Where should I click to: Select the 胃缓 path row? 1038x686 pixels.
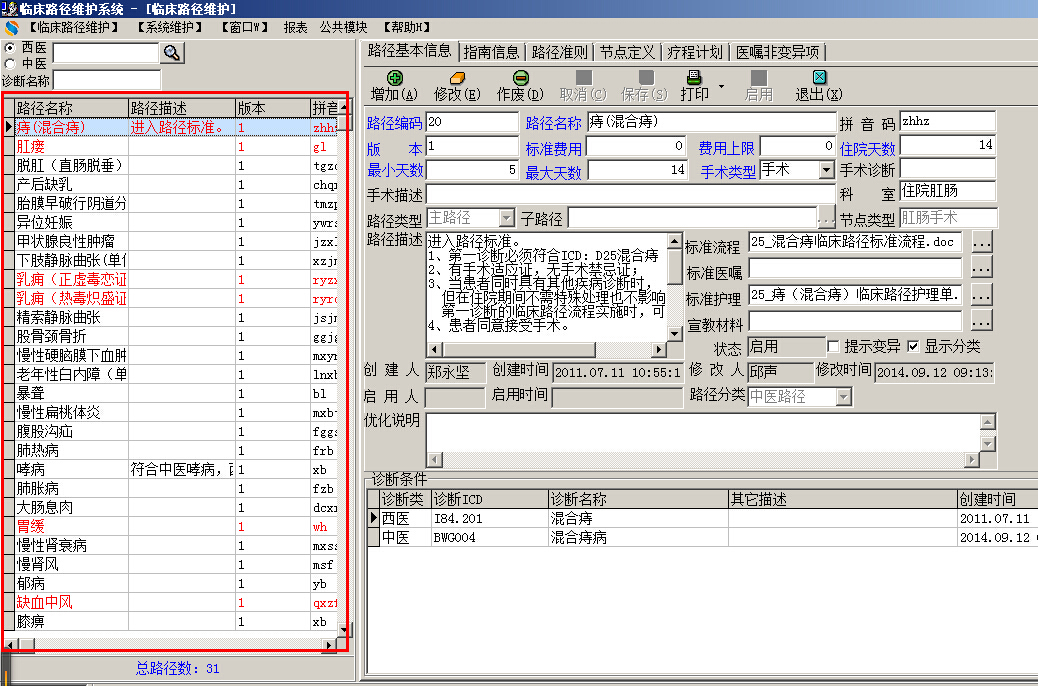click(177, 526)
